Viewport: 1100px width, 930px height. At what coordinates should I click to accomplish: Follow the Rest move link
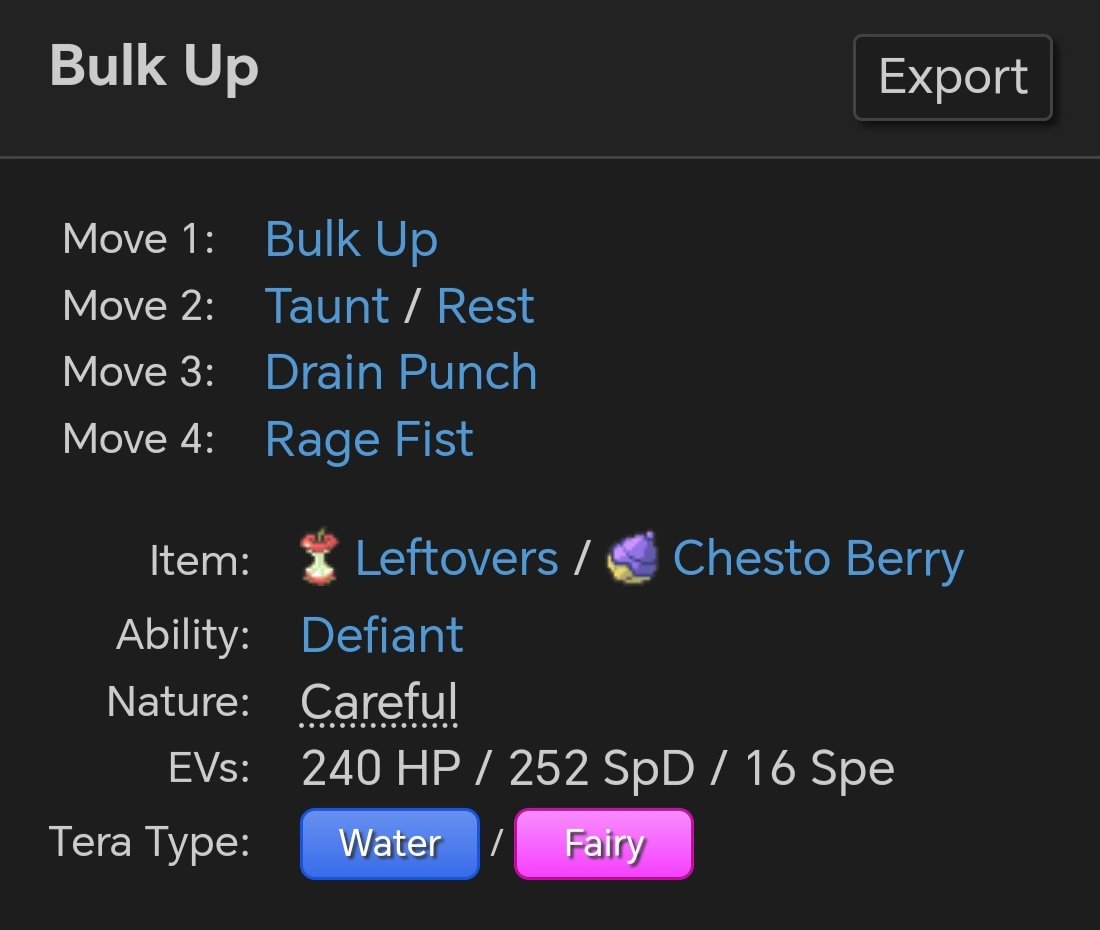click(485, 306)
